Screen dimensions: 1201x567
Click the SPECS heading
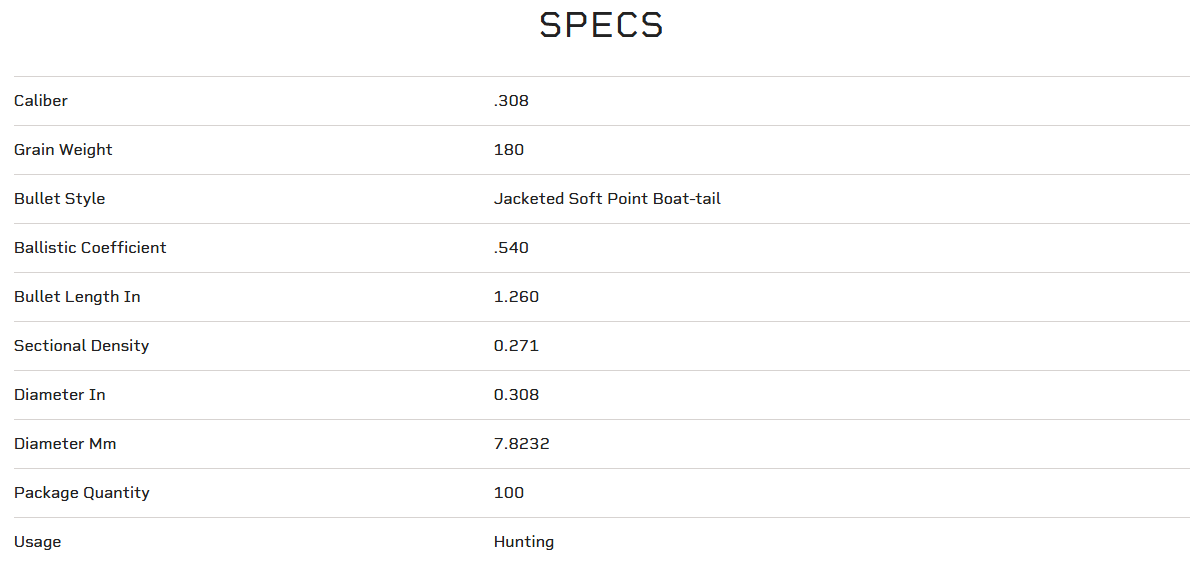pos(601,26)
